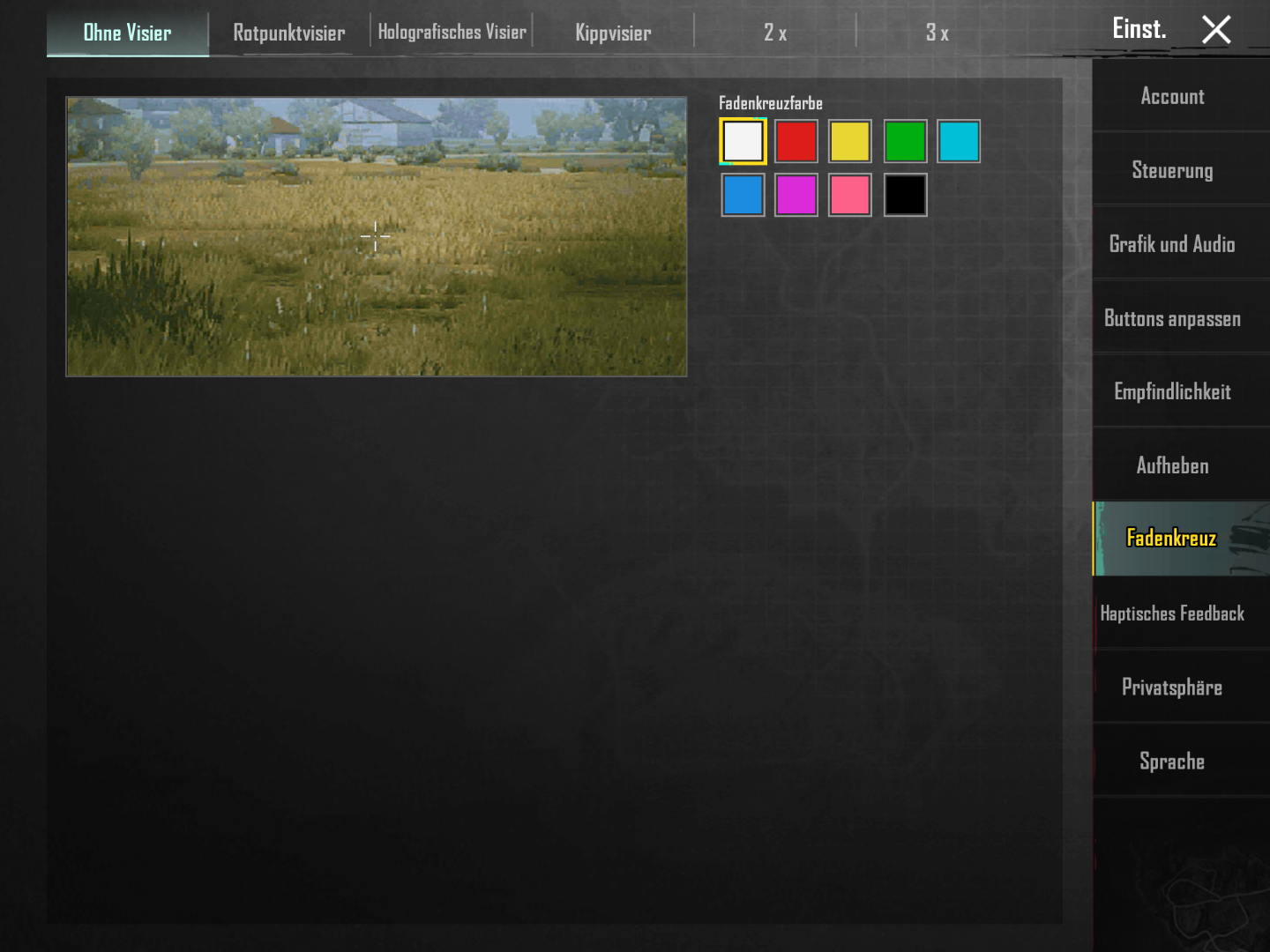Switch to the 2x scope tab

tap(774, 33)
